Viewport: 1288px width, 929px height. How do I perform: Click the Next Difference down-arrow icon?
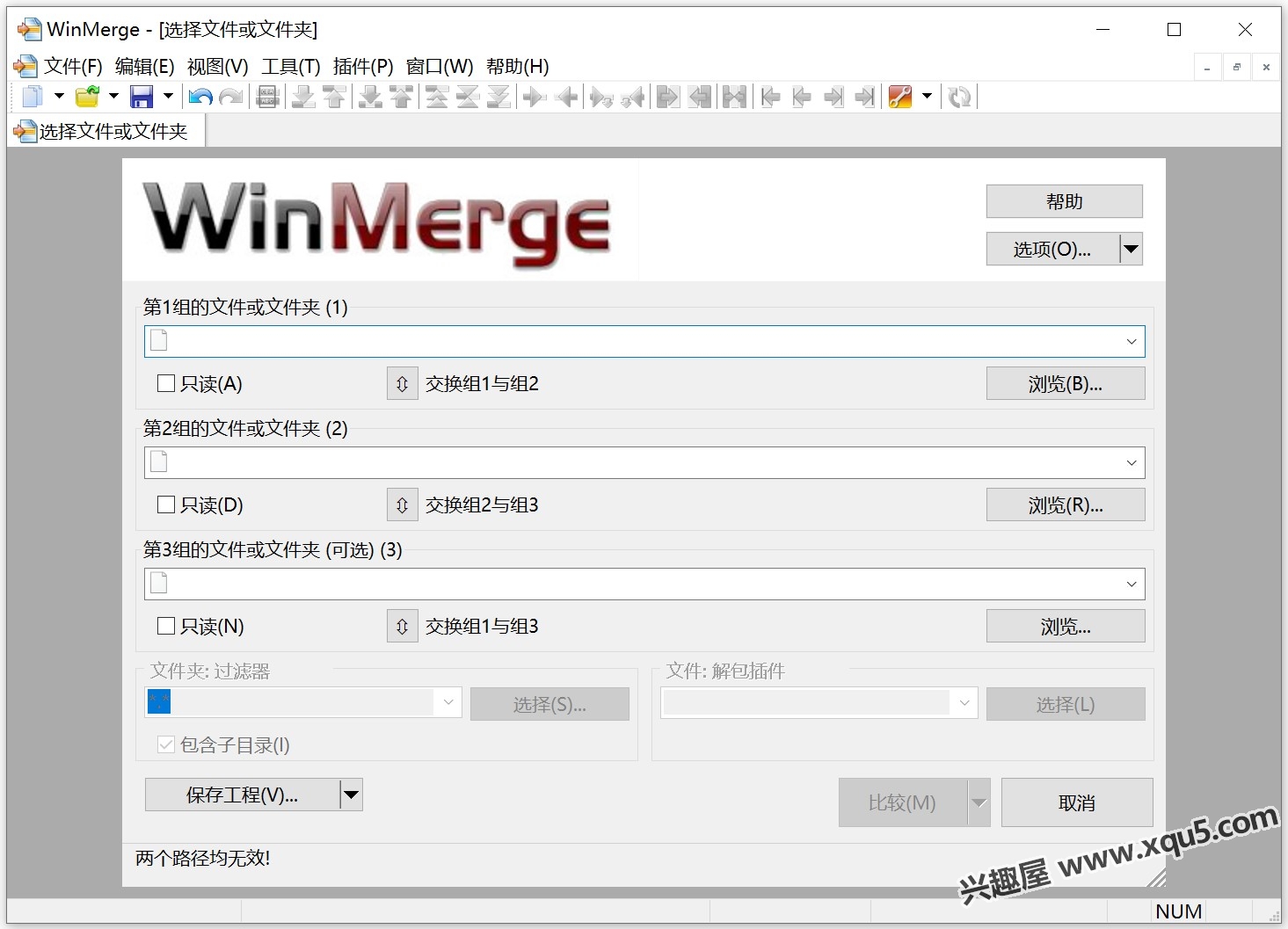click(303, 97)
